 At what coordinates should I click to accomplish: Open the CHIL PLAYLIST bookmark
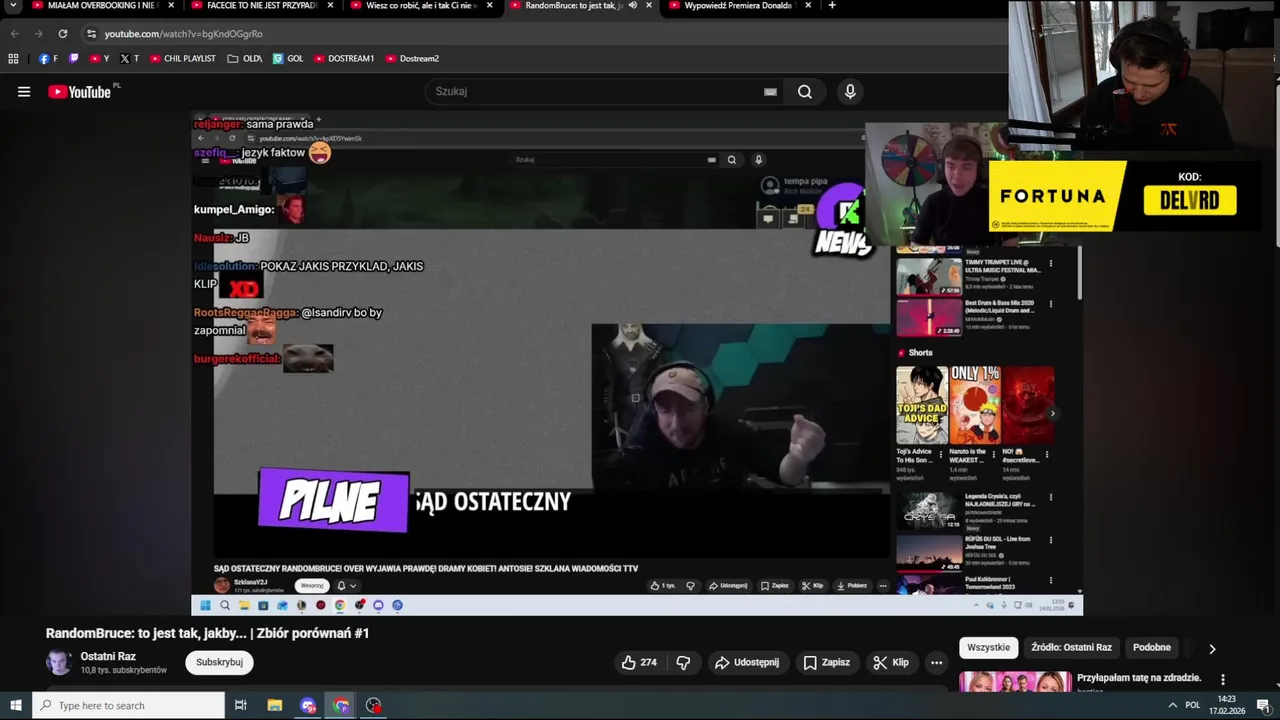point(183,59)
